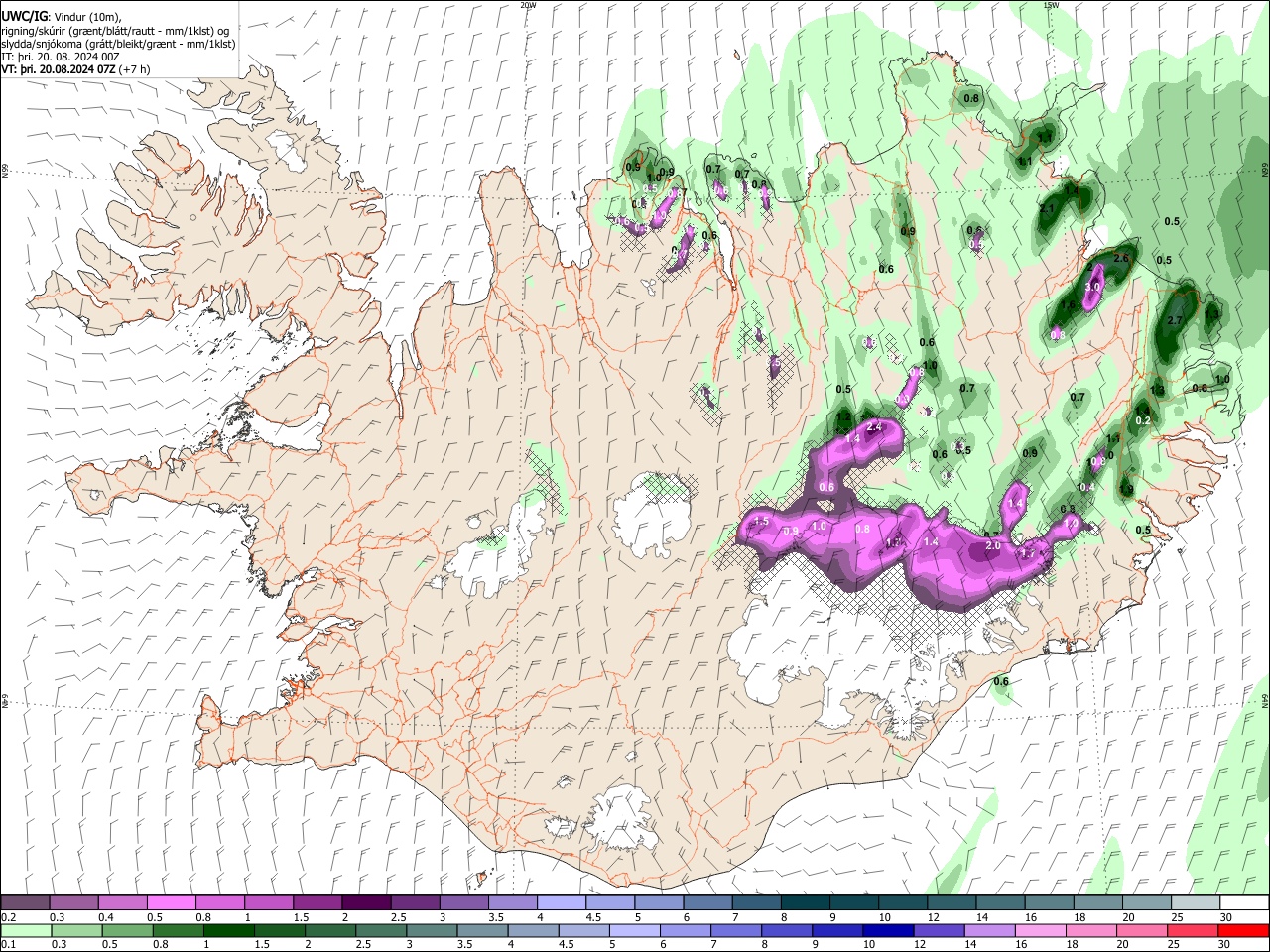Select the 'IT: þri. 20. 08. 2024 00Z' line

61,57
